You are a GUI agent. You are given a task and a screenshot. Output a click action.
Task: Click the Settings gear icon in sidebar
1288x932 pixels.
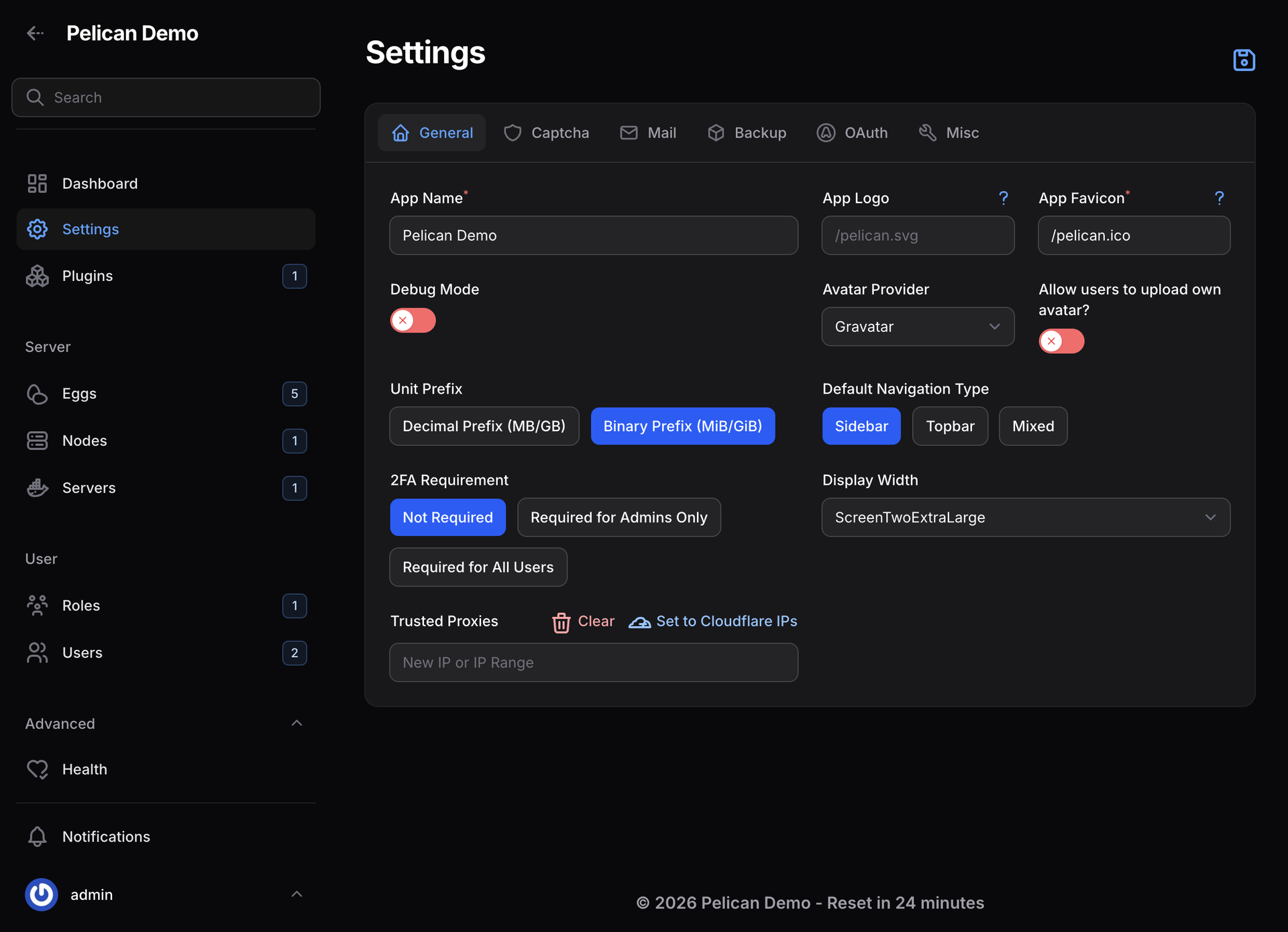37,229
